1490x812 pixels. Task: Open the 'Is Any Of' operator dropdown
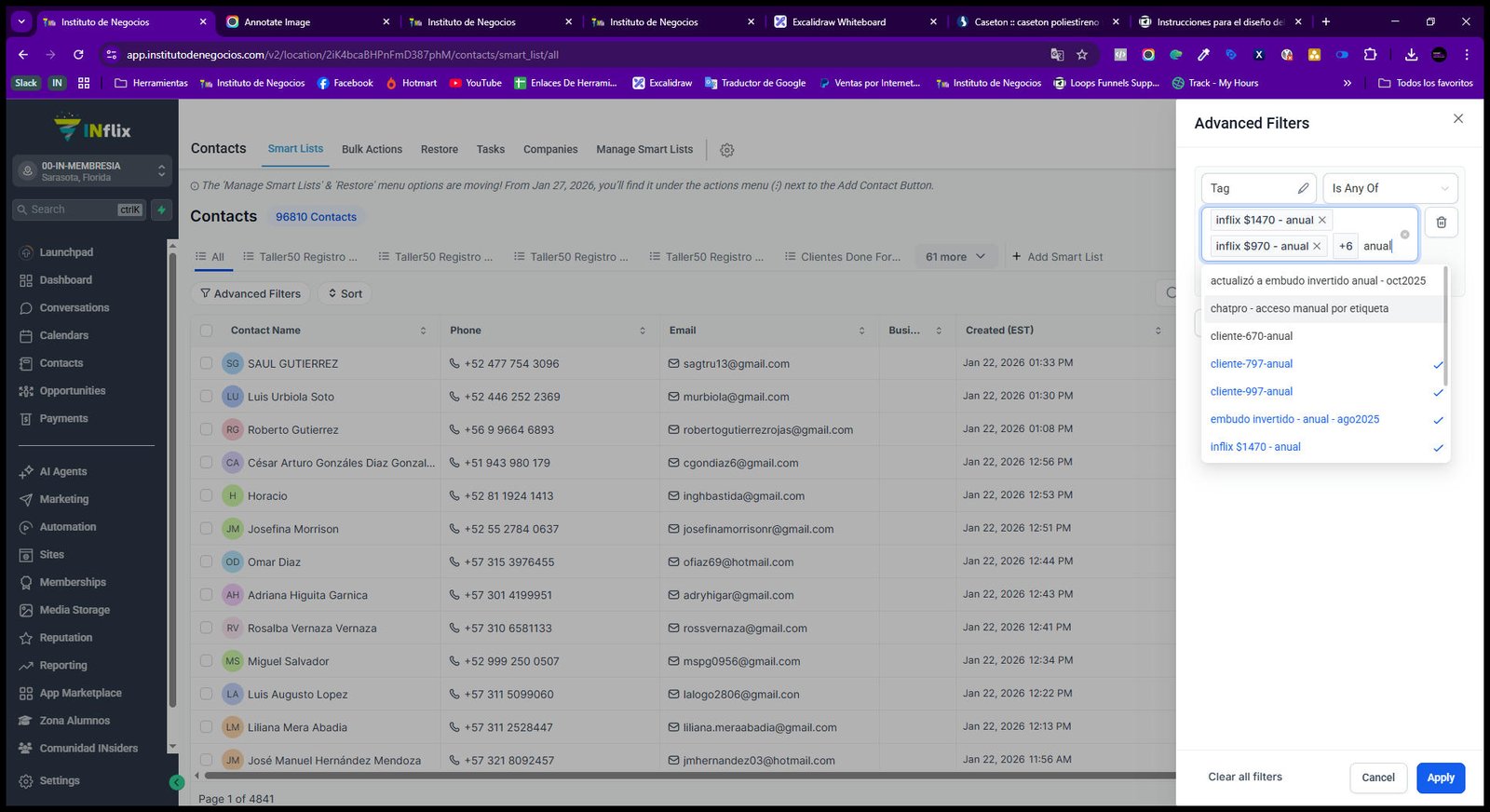[x=1390, y=188]
